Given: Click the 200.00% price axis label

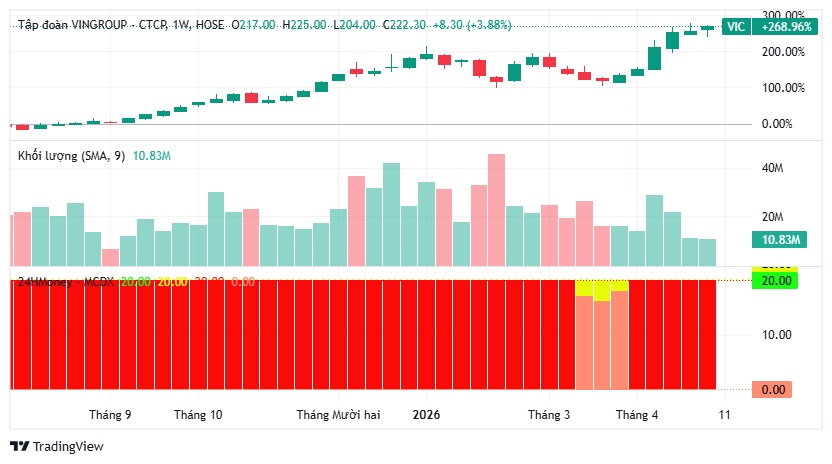Looking at the screenshot, I should click(783, 52).
